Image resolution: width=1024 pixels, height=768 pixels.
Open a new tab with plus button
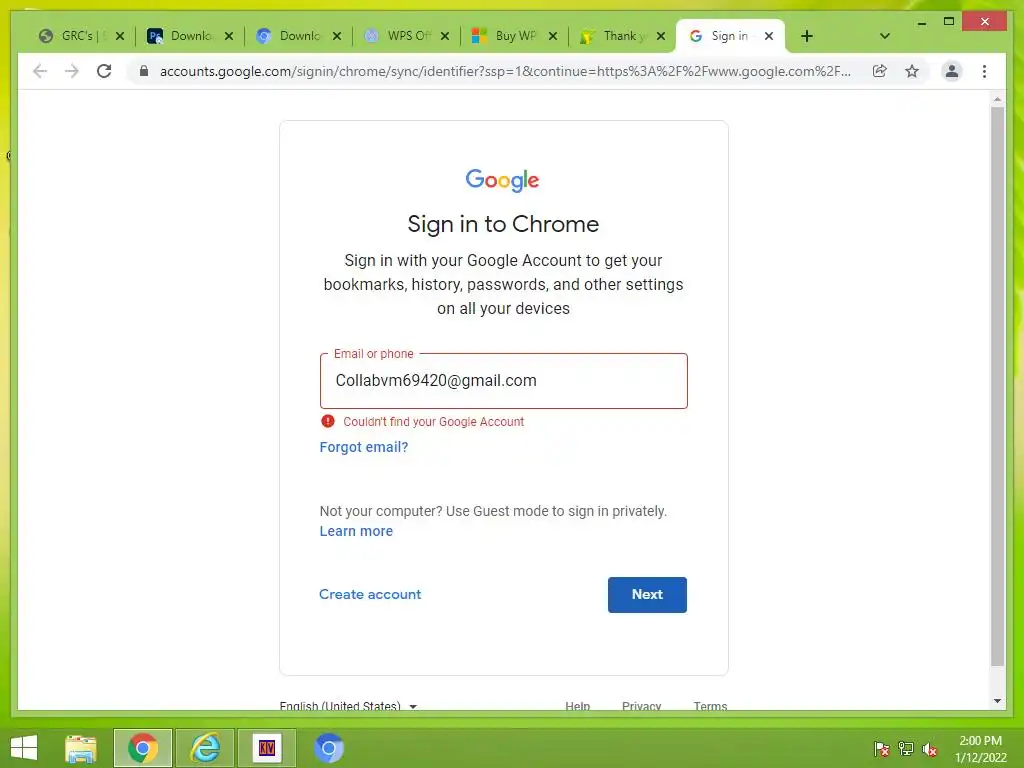(807, 36)
